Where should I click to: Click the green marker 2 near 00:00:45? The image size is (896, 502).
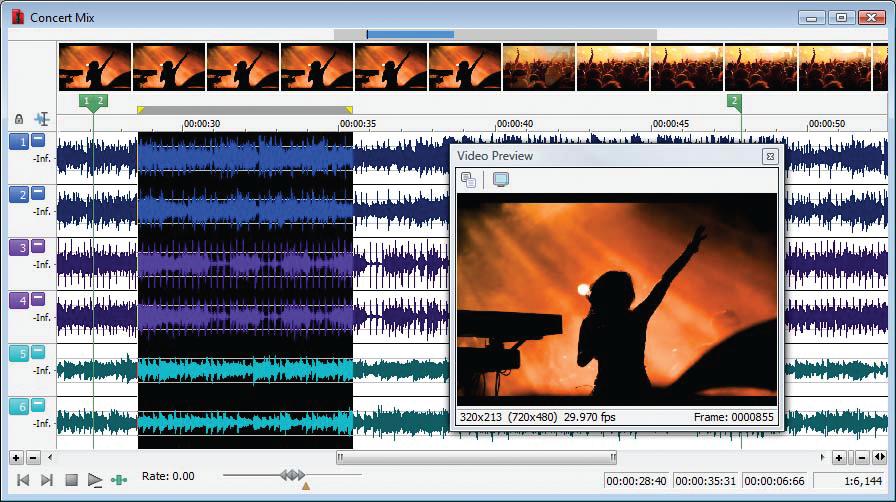pyautogui.click(x=734, y=102)
